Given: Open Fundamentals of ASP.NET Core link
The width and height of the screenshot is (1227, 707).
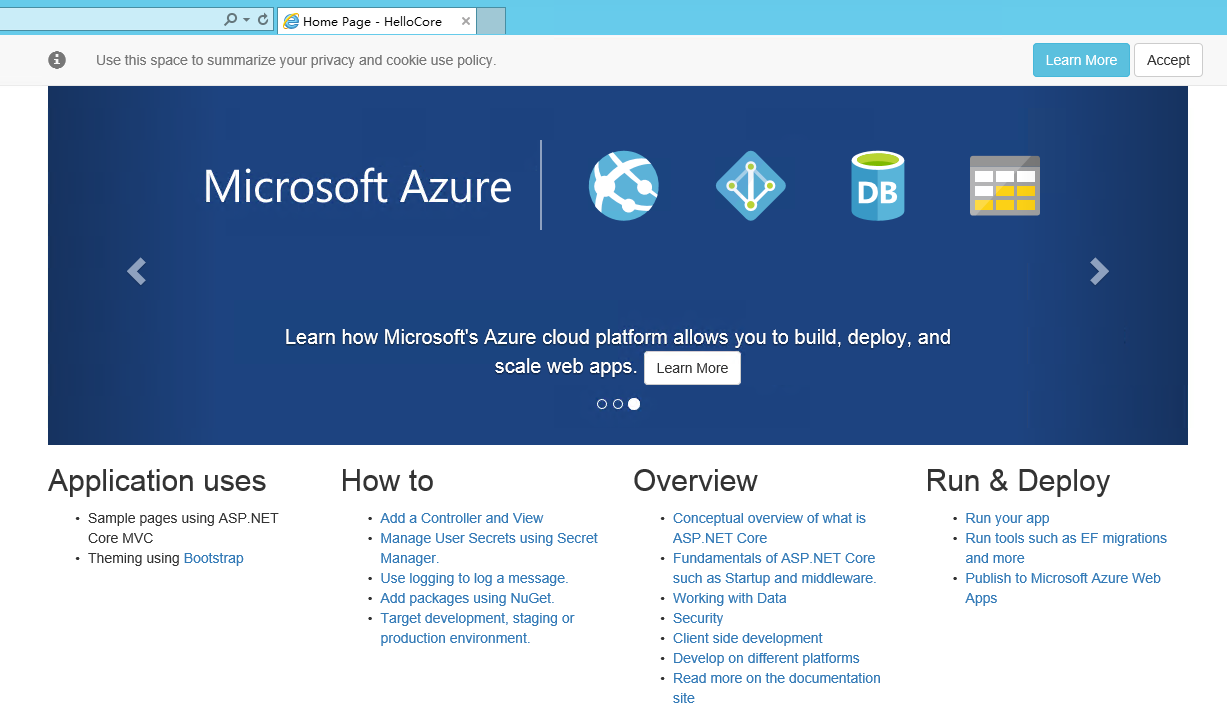Looking at the screenshot, I should [774, 568].
